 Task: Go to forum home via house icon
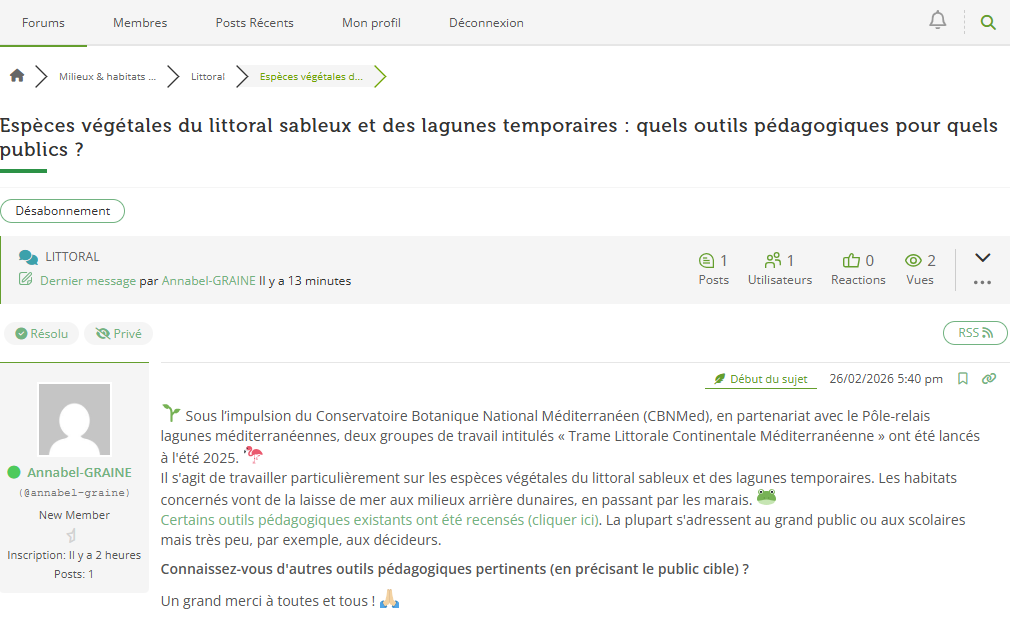17,76
